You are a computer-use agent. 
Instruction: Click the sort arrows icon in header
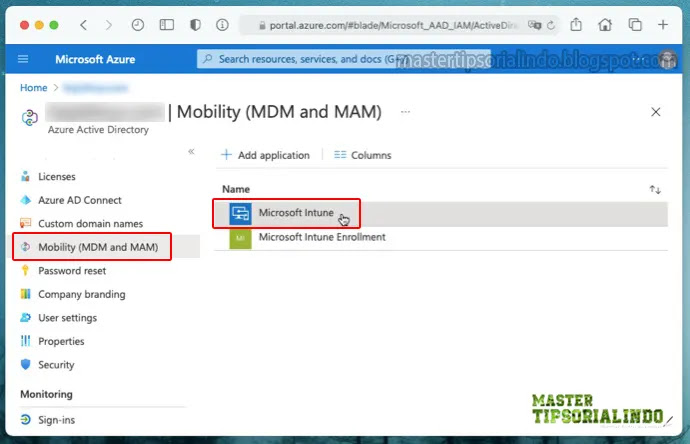click(x=655, y=190)
